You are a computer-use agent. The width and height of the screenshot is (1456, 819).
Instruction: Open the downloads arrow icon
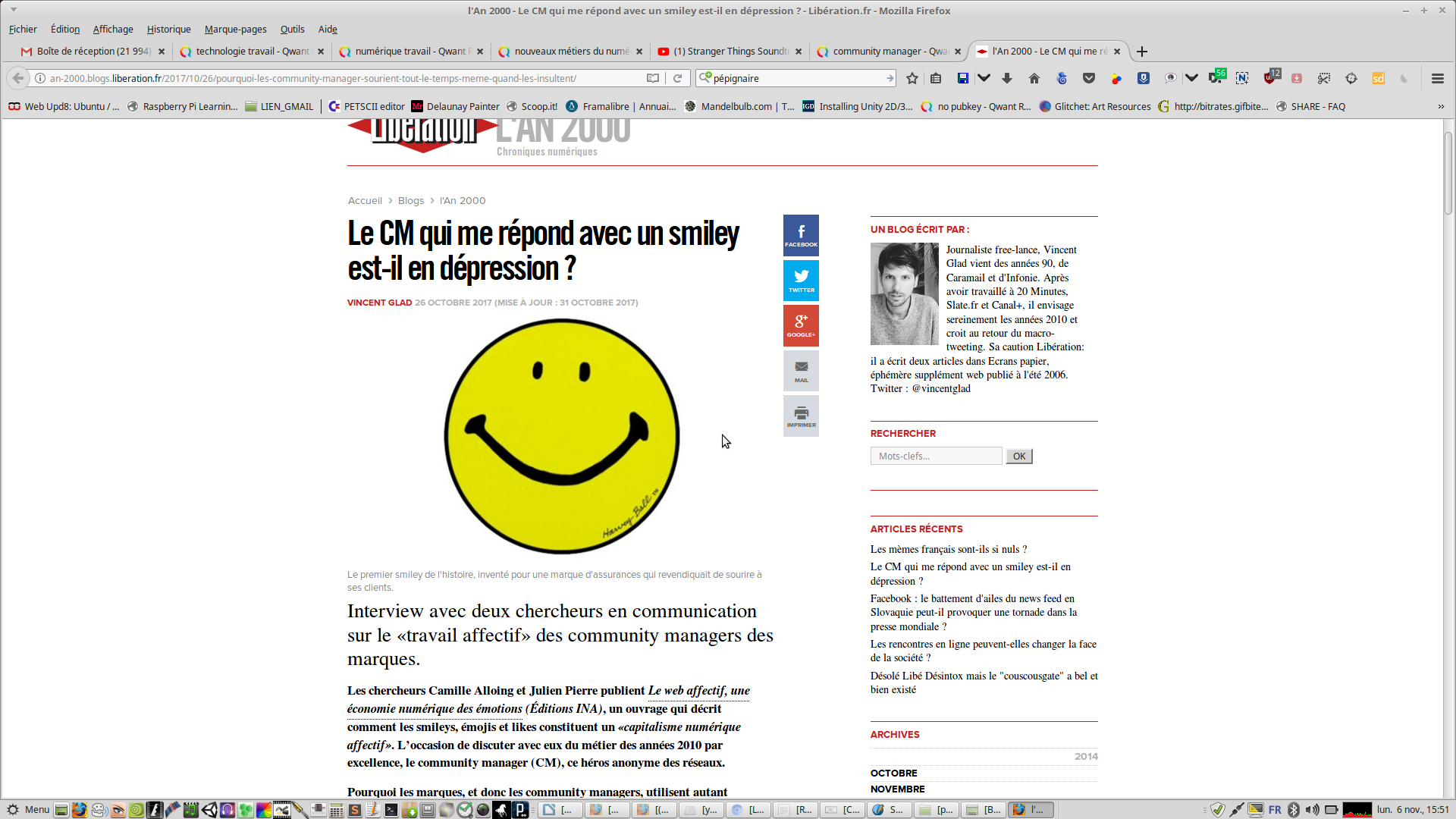point(1007,78)
